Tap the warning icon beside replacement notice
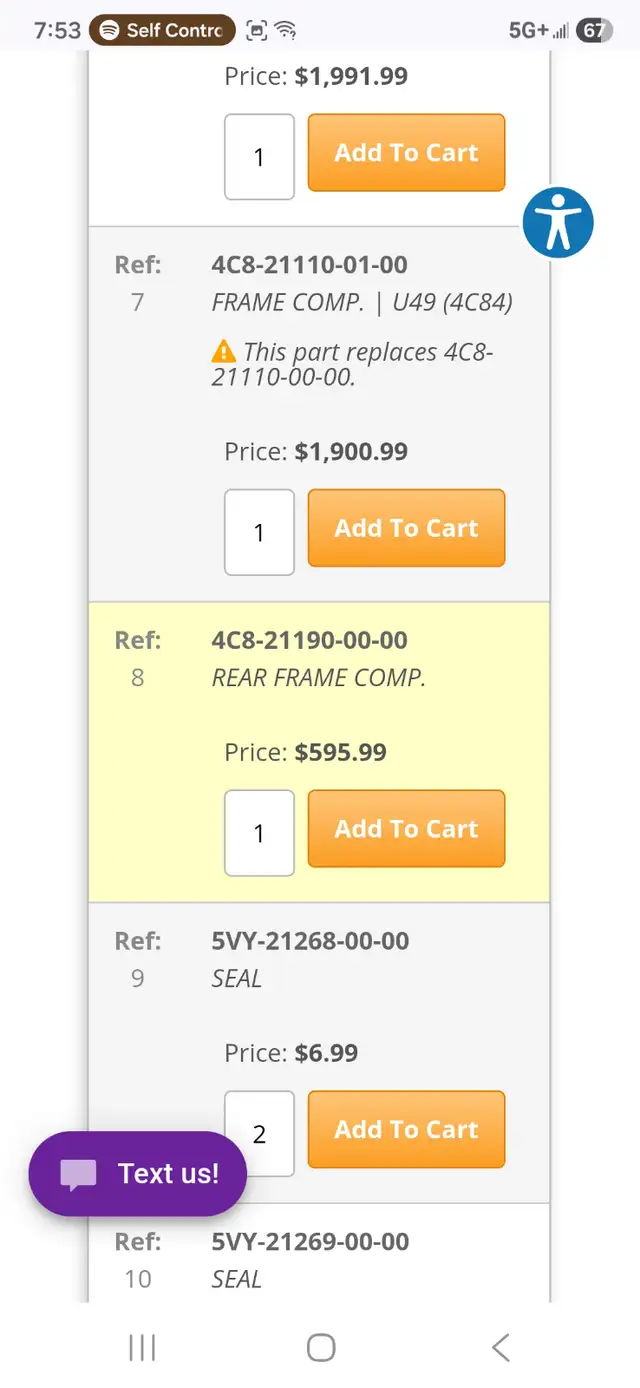This screenshot has height=1388, width=640. 224,352
